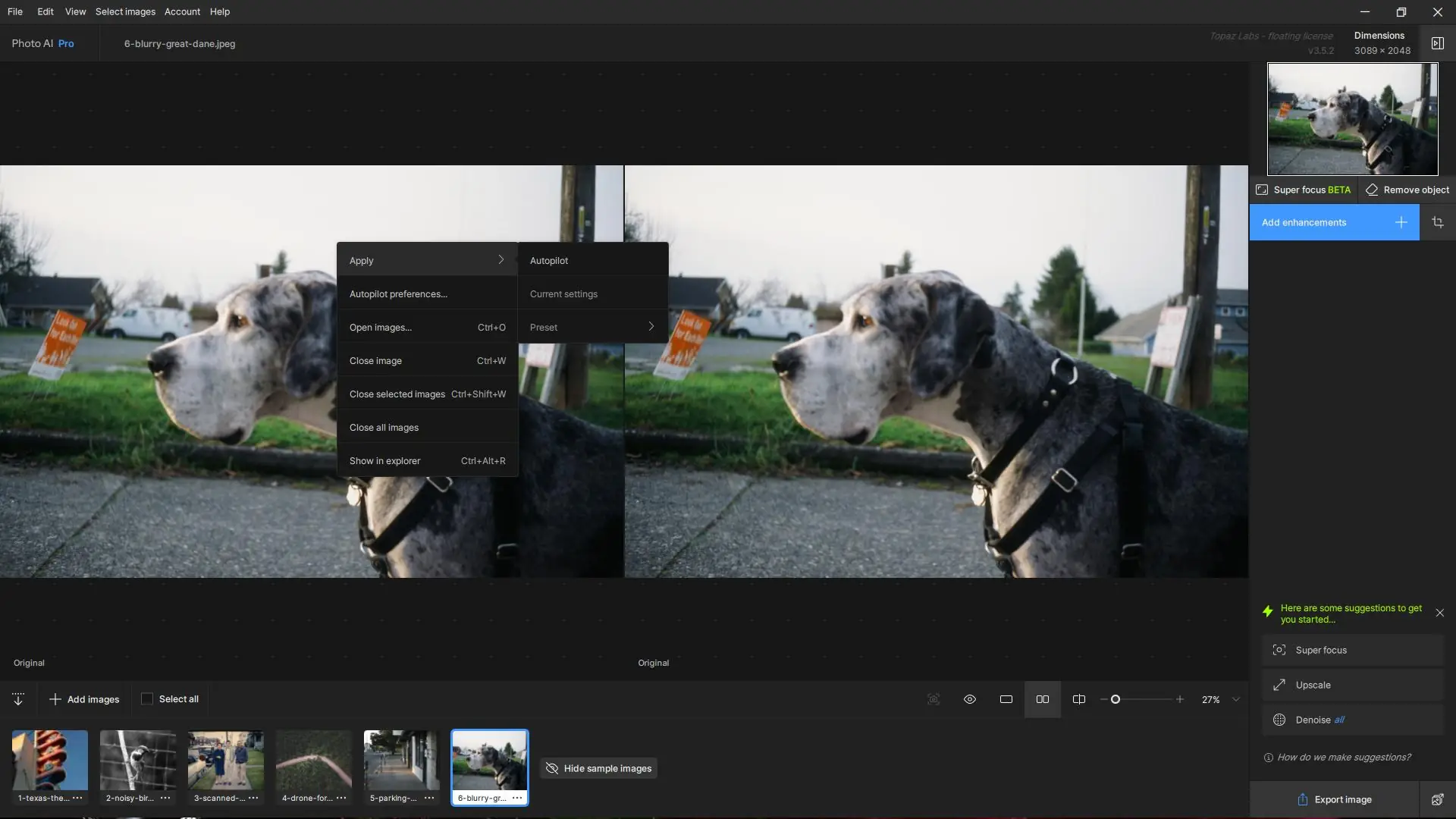Hide sample images toggle button
Viewport: 1456px width, 819px height.
[598, 768]
